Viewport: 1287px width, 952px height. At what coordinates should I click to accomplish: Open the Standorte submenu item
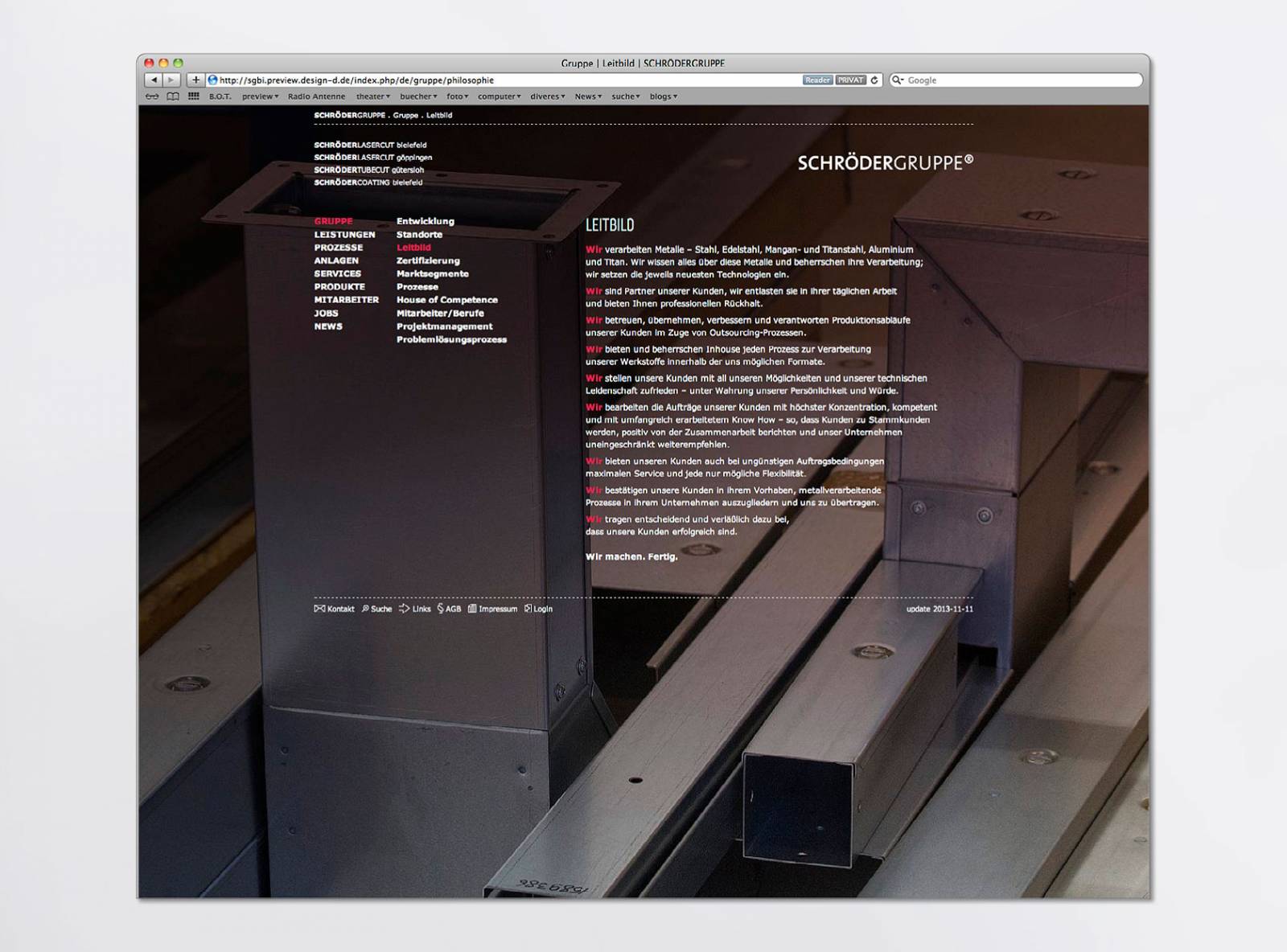click(419, 235)
